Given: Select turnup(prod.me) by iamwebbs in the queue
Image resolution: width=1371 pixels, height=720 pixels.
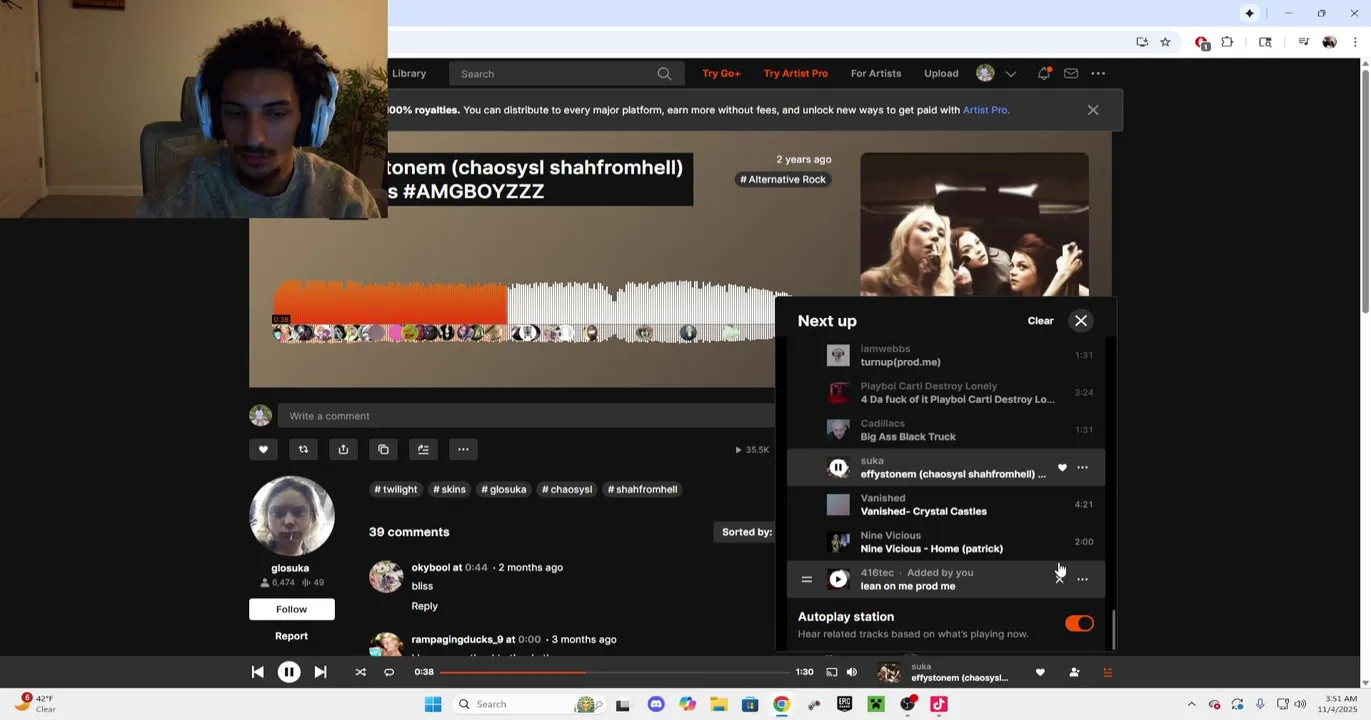Looking at the screenshot, I should 945,356.
